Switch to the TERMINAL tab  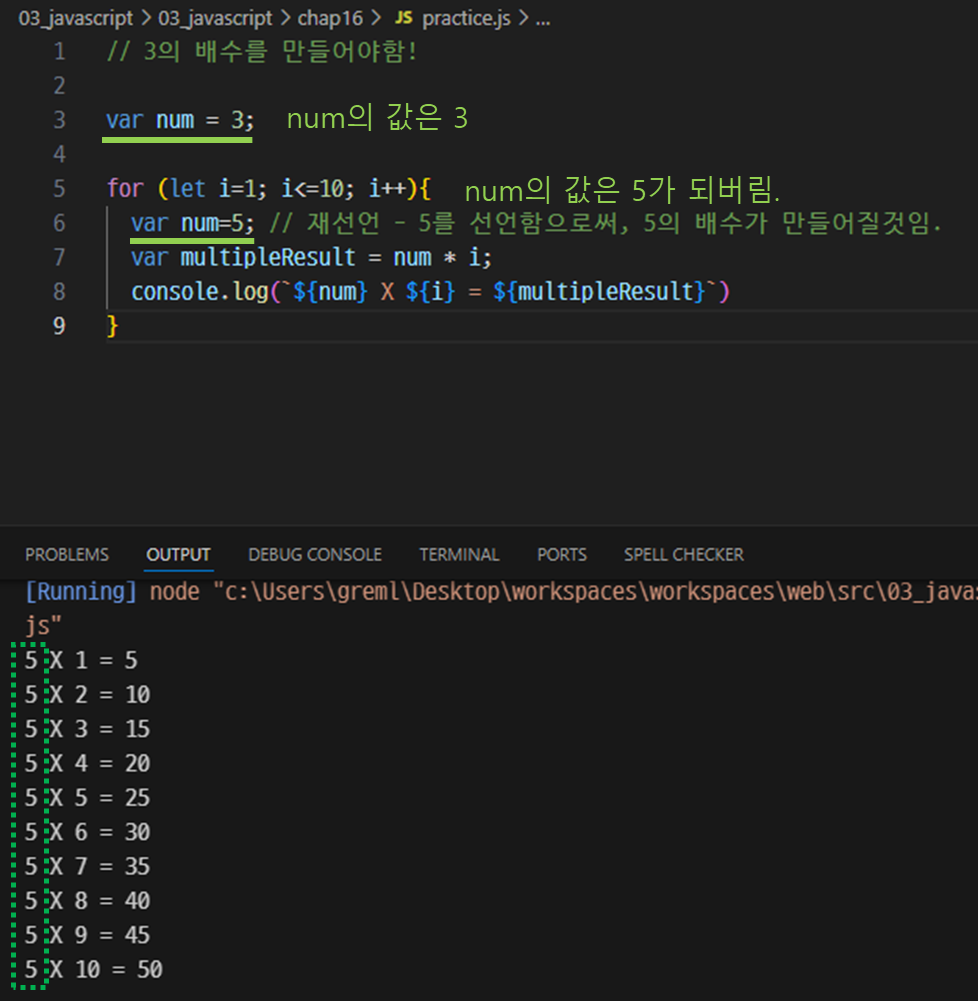click(x=459, y=554)
